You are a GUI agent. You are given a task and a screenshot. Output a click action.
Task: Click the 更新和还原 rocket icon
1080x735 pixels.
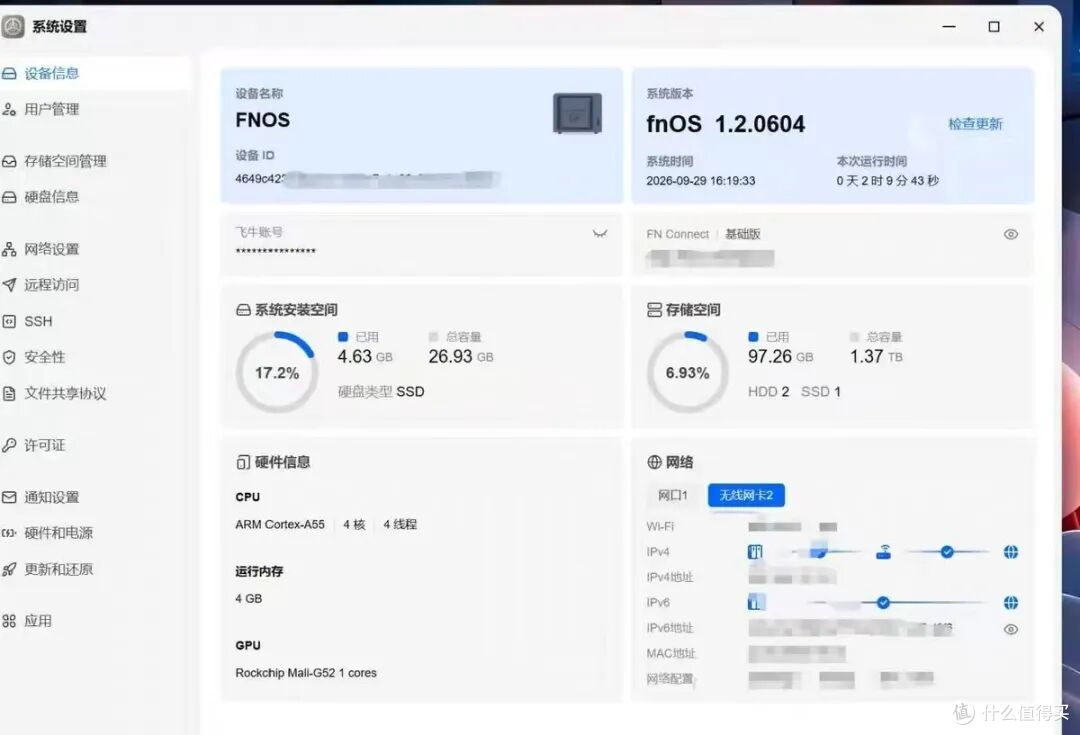click(x=9, y=569)
